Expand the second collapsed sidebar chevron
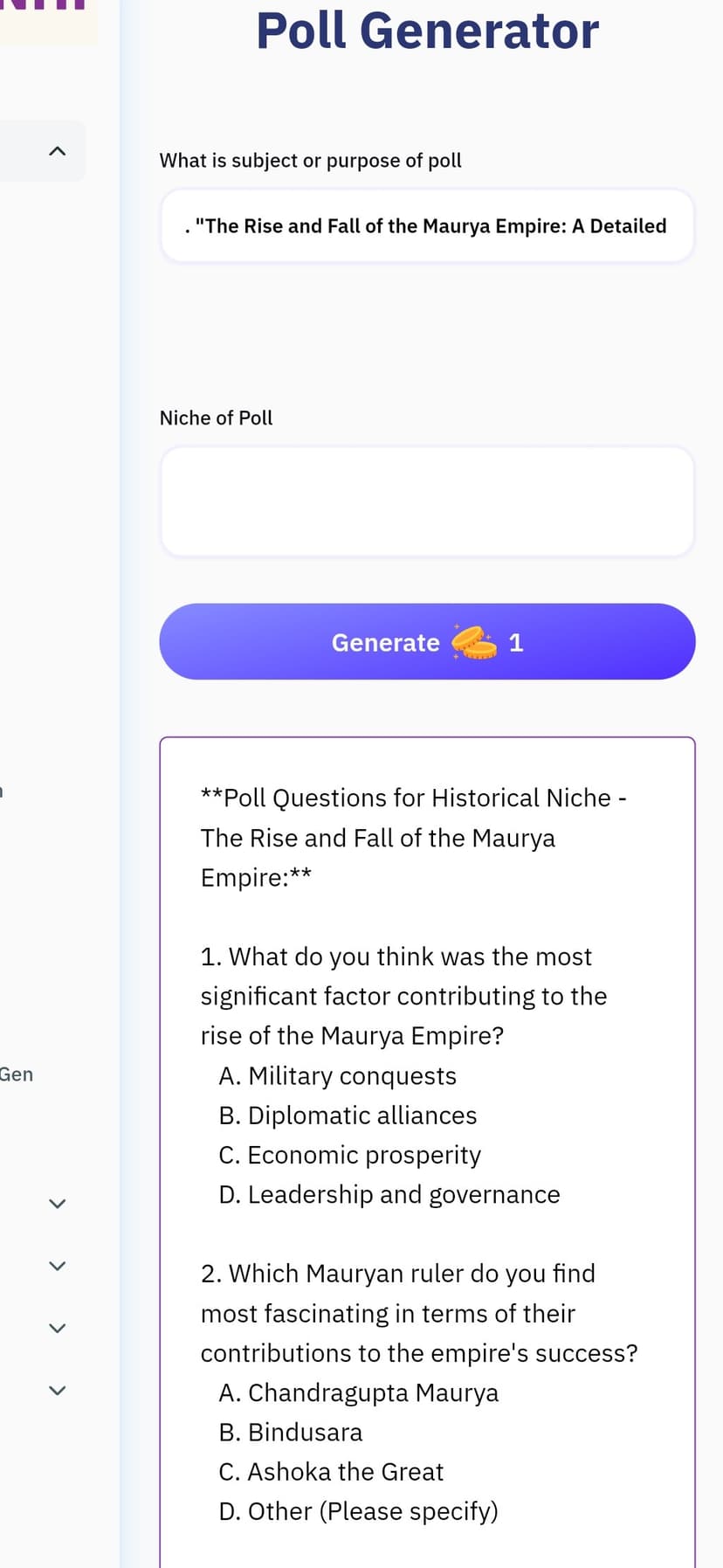Screen dimensions: 723x1568 [57, 1266]
